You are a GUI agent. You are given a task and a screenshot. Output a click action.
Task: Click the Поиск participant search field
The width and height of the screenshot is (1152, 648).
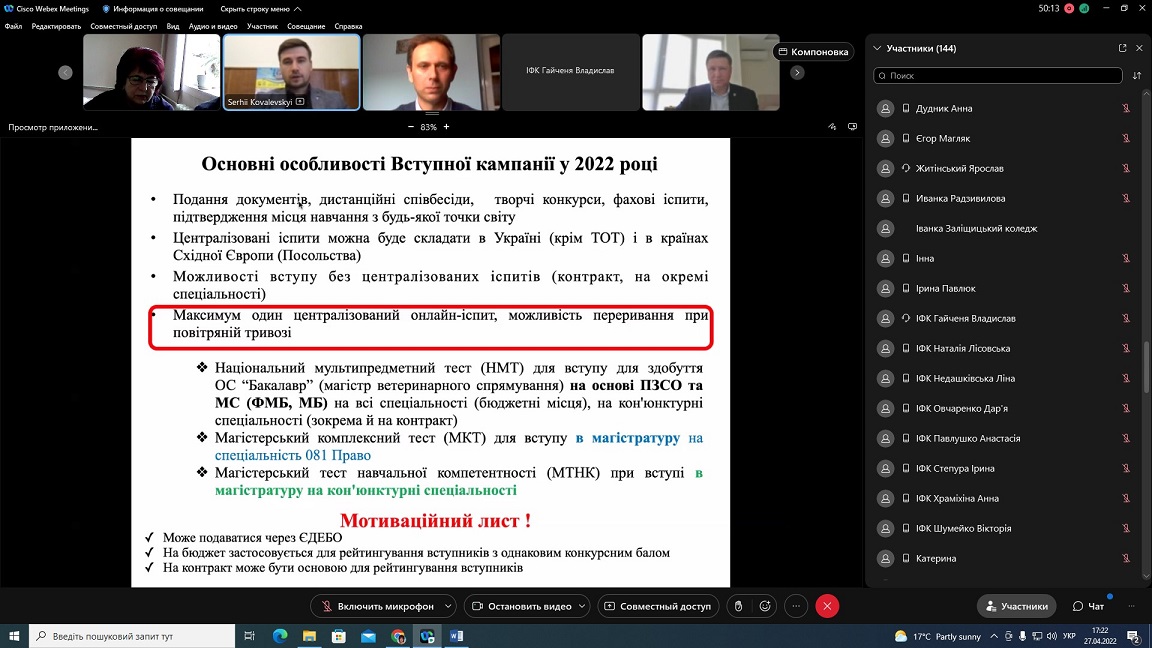point(998,76)
